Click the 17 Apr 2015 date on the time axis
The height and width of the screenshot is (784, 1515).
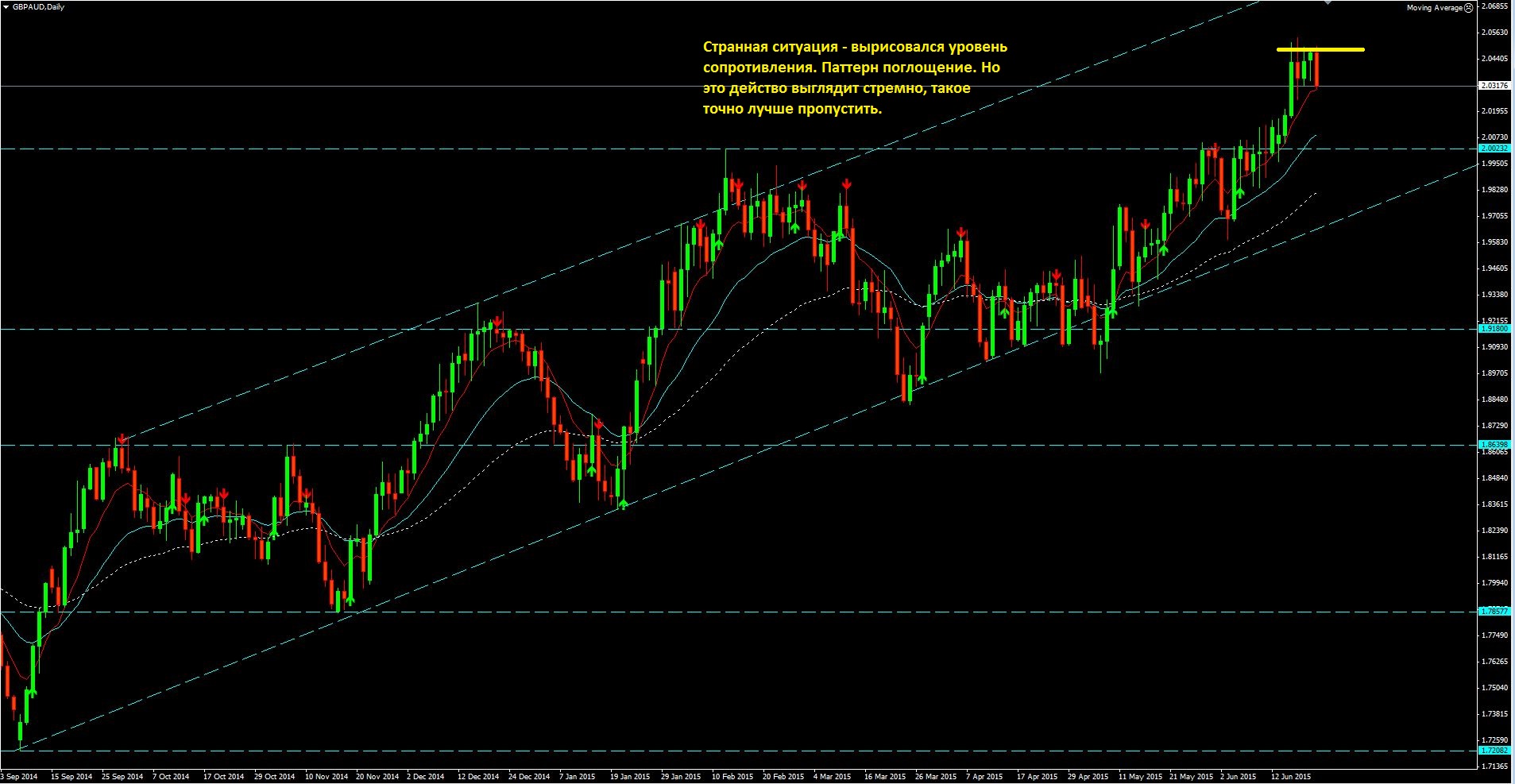click(x=1038, y=777)
